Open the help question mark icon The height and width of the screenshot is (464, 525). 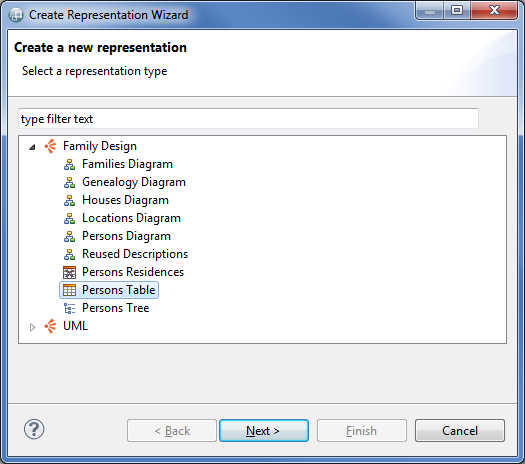(34, 430)
